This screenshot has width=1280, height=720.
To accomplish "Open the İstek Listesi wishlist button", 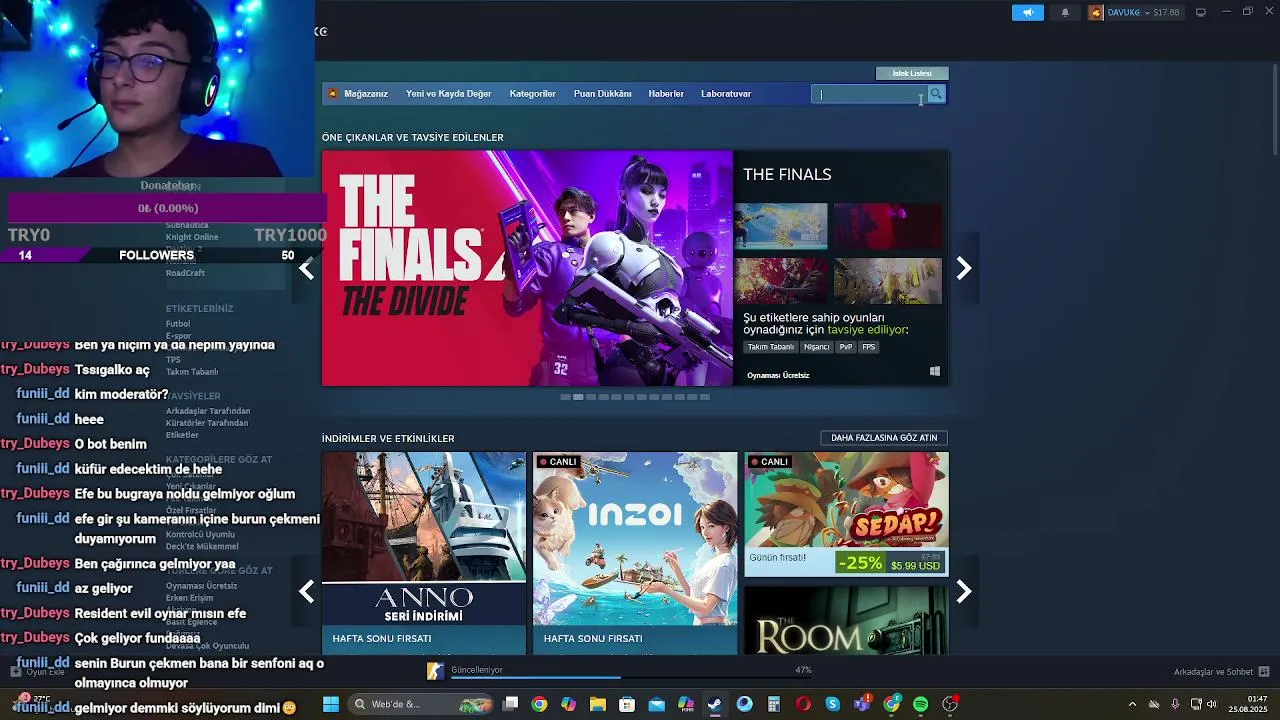I will point(912,73).
